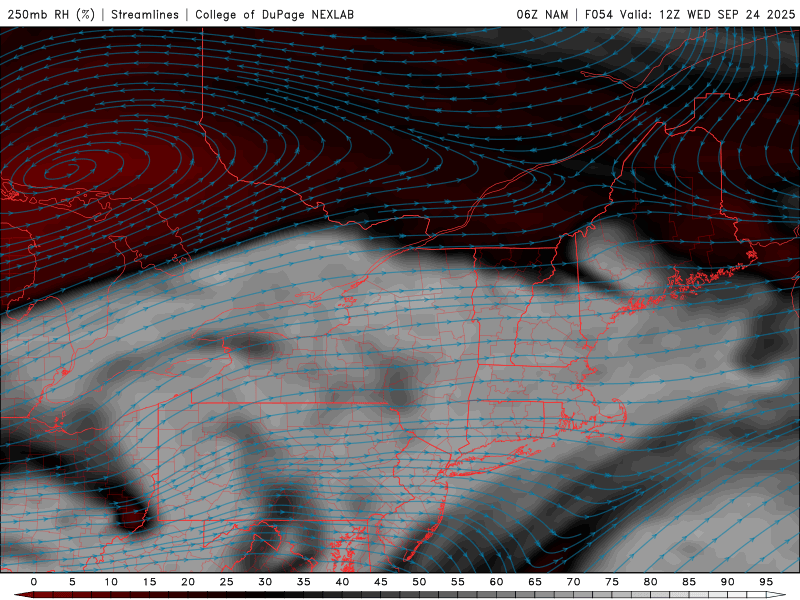
Task: Pick the "35" label on the color scale
Action: coord(304,582)
